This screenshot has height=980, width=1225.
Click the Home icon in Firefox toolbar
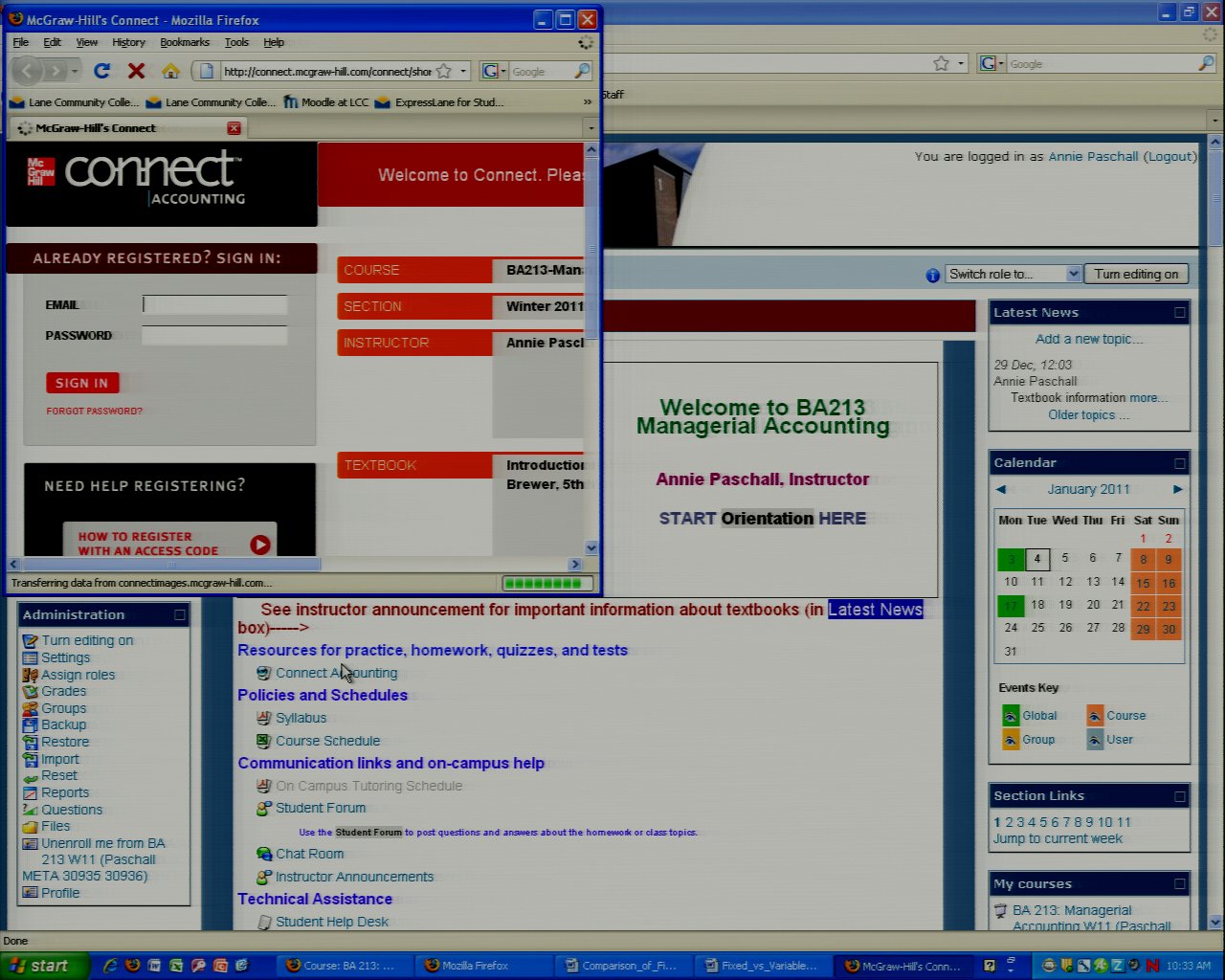[x=170, y=71]
